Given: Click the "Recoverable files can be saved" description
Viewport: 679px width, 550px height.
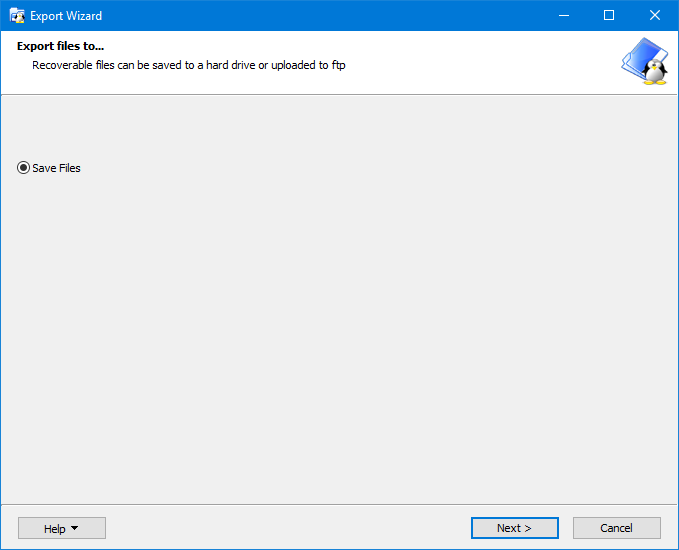Looking at the screenshot, I should [x=189, y=65].
